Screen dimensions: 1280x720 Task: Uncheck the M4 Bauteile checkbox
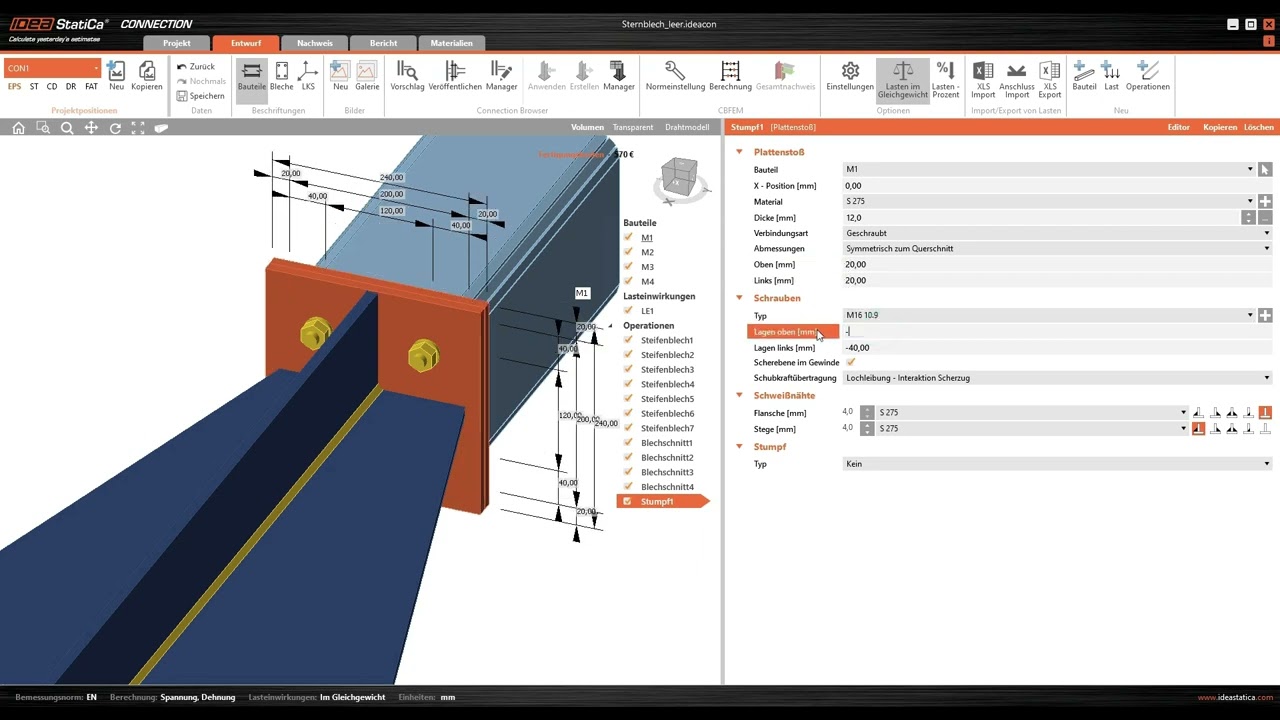(629, 282)
